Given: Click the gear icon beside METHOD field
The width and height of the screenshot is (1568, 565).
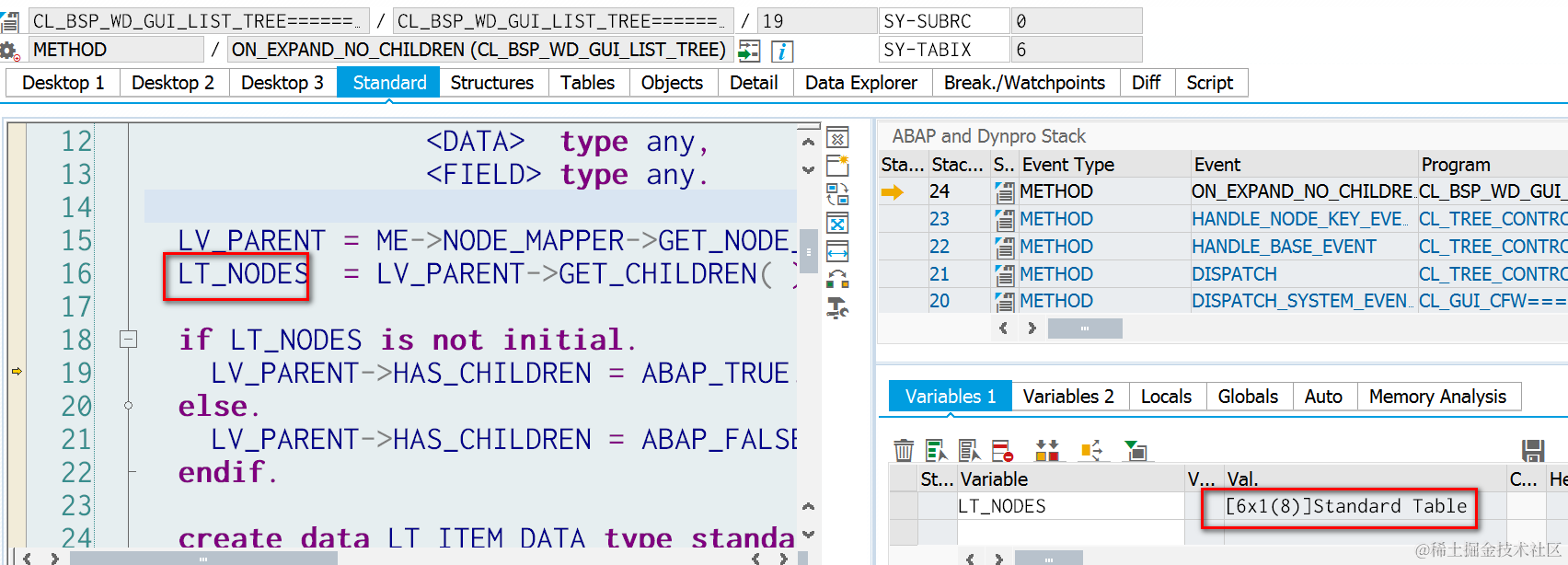Looking at the screenshot, I should (9, 51).
